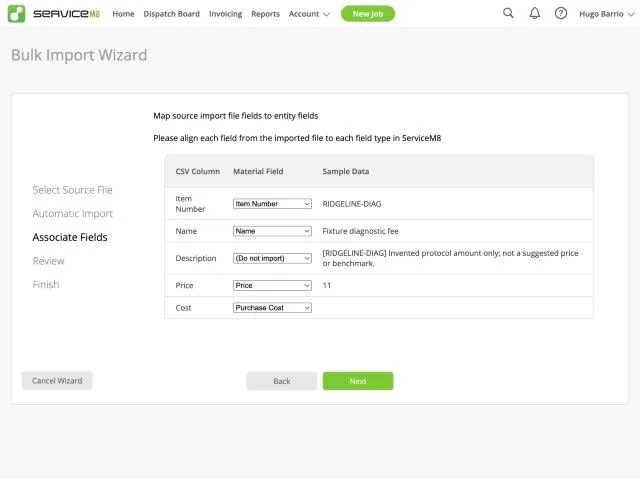Screen dimensions: 640x479
Task: Create a New Job with green button
Action: point(368,14)
